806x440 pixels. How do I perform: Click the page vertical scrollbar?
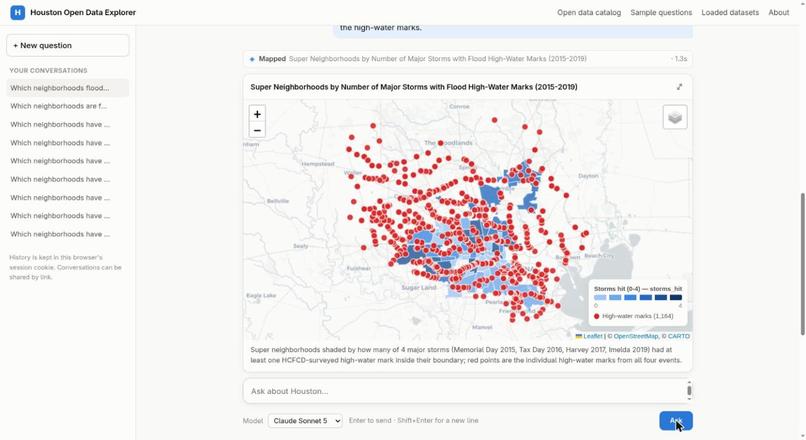click(x=802, y=264)
